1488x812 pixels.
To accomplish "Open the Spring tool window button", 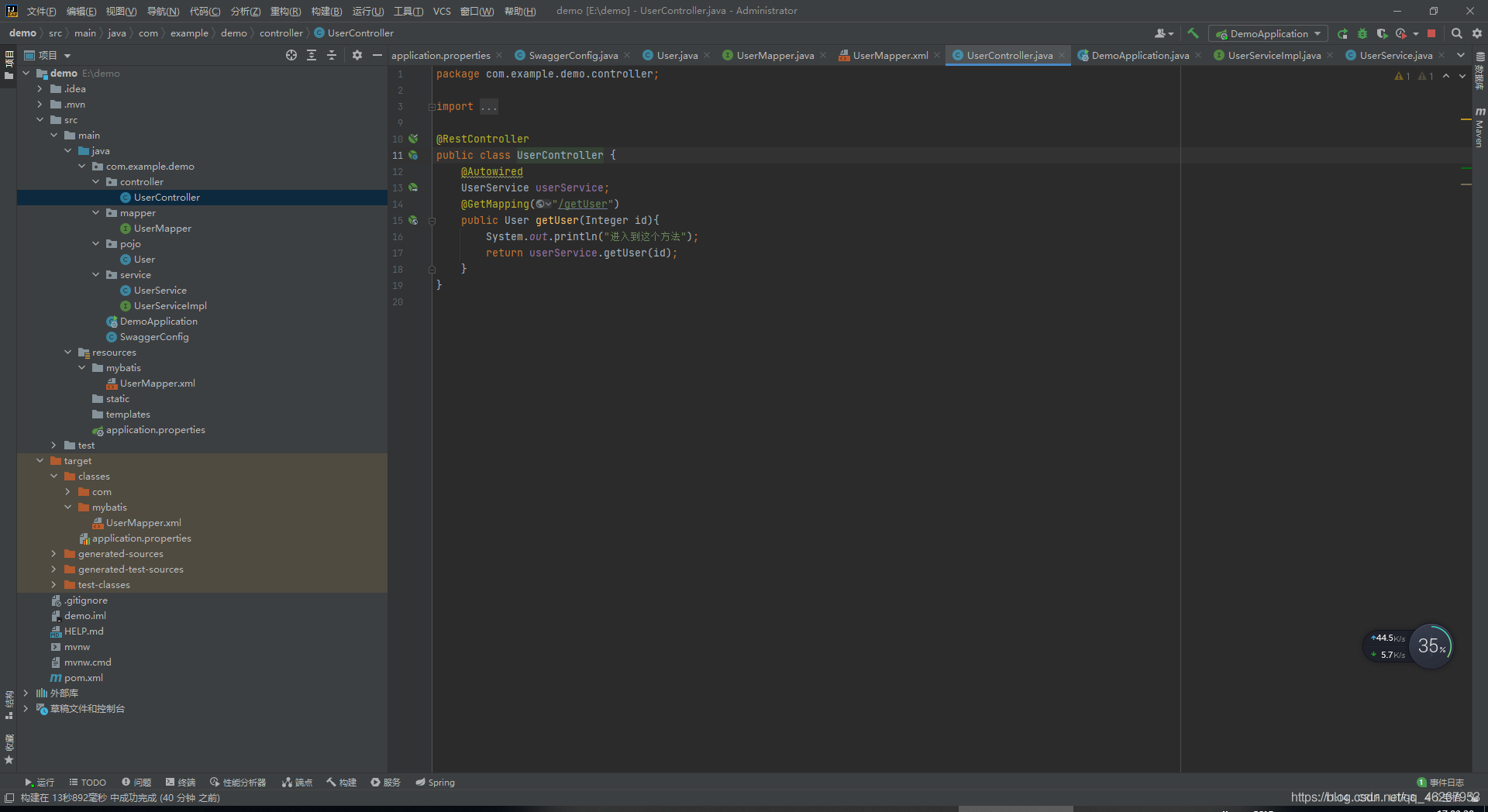I will pos(436,782).
